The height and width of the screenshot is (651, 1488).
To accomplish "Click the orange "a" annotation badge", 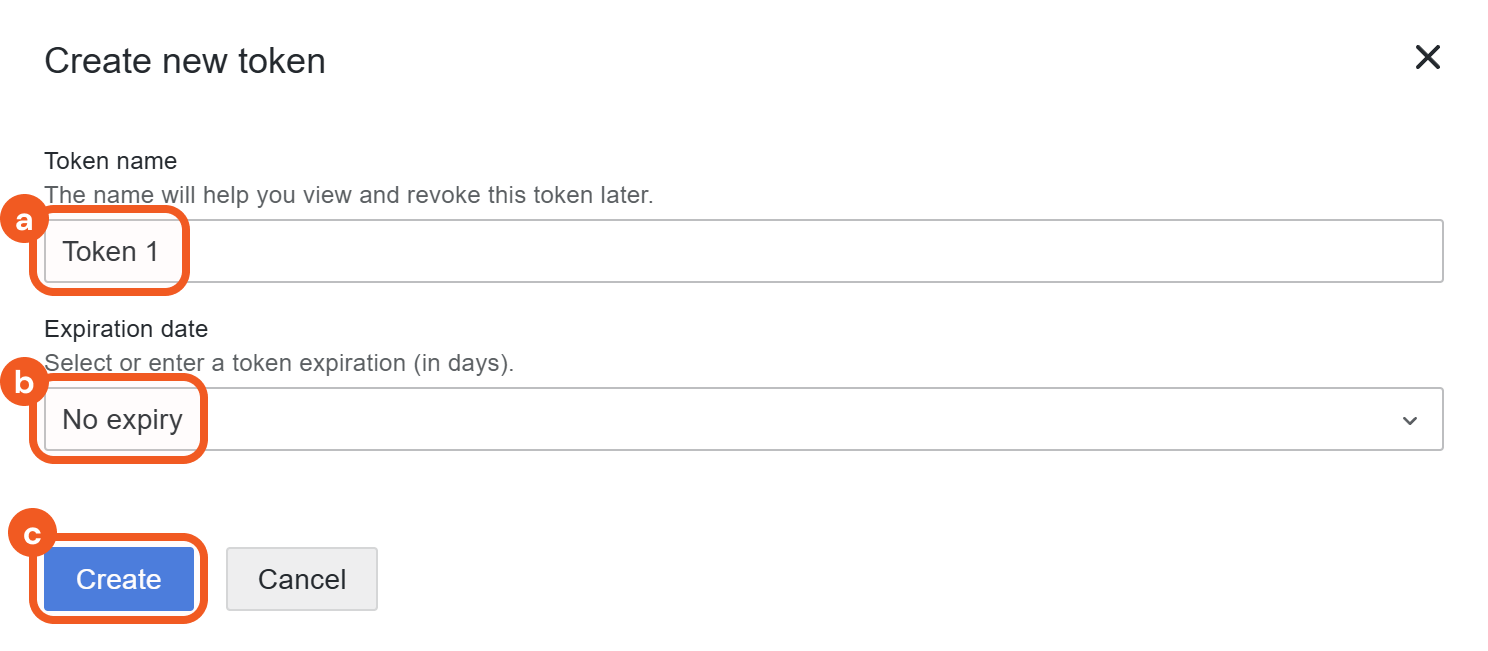I will (24, 222).
